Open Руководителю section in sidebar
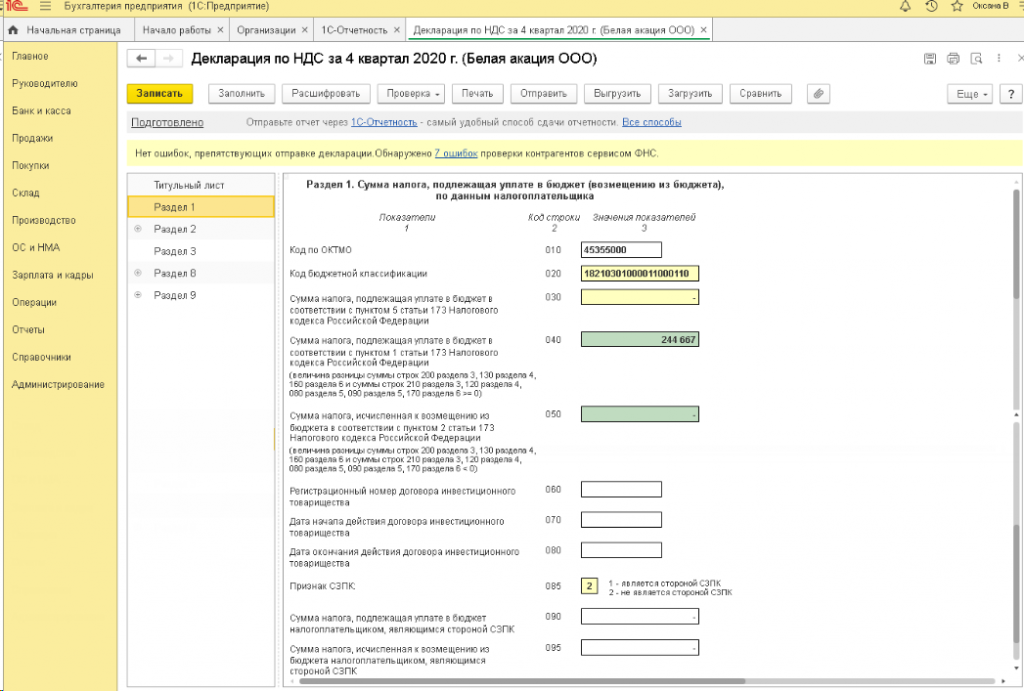1024x691 pixels. (44, 84)
